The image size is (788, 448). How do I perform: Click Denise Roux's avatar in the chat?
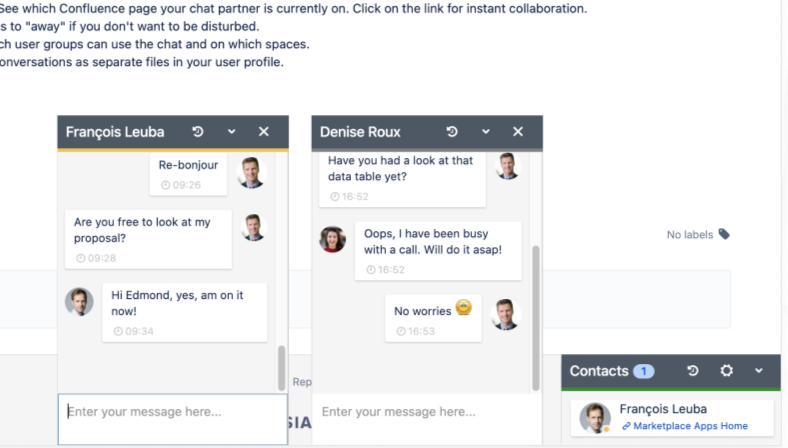pyautogui.click(x=332, y=240)
